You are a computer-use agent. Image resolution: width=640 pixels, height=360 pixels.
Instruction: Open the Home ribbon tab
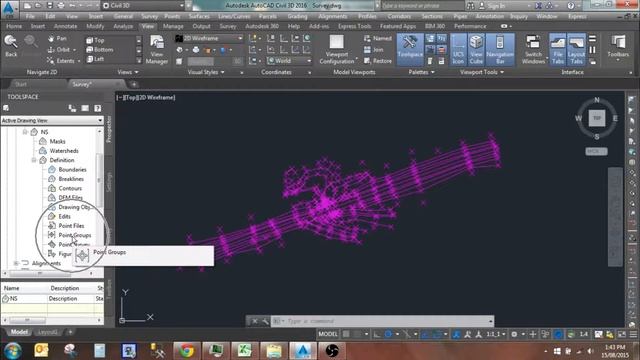tap(14, 26)
